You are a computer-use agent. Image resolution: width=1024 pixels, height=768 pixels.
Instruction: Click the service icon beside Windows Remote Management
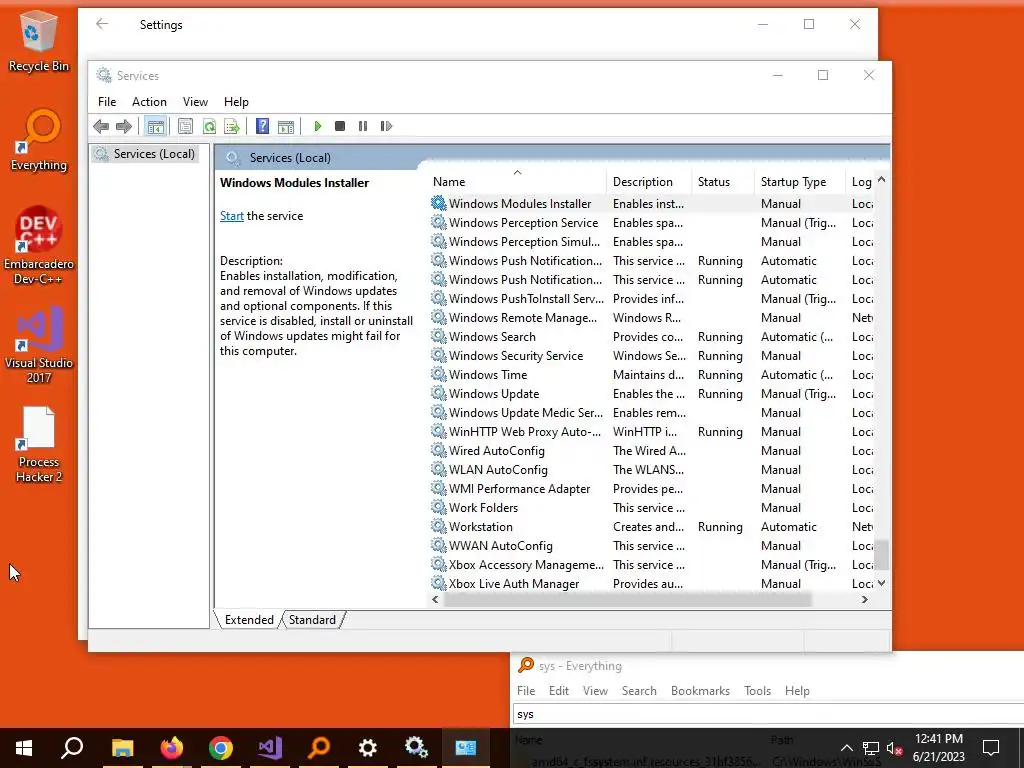tap(438, 317)
